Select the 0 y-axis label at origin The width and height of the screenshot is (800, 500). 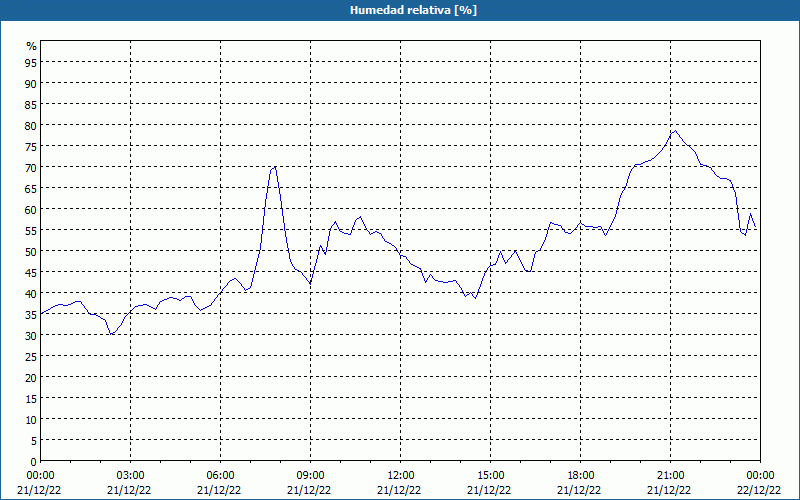tap(34, 461)
